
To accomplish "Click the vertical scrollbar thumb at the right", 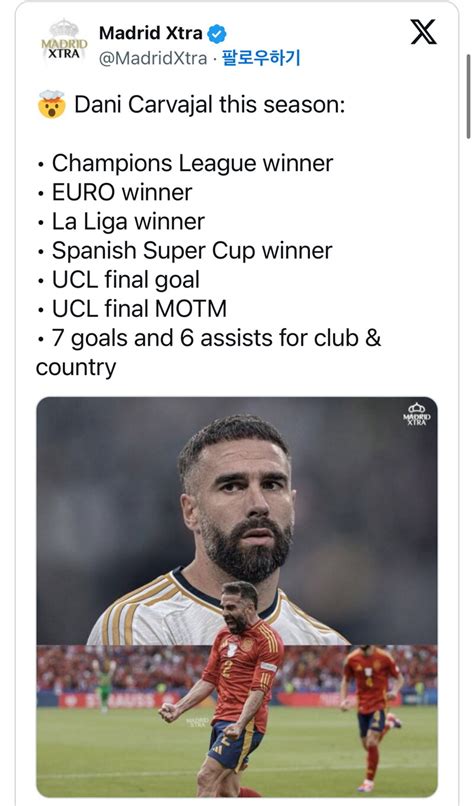I will tap(468, 96).
